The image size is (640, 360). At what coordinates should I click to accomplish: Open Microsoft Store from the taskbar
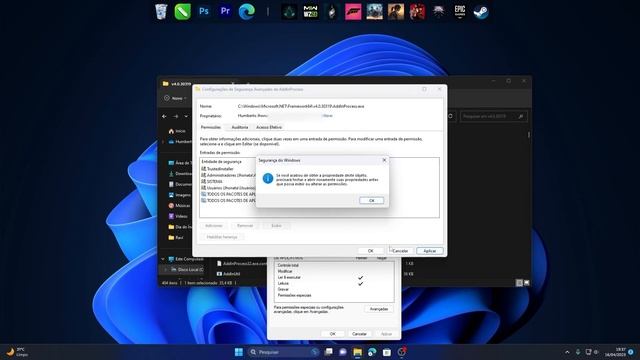click(387, 352)
